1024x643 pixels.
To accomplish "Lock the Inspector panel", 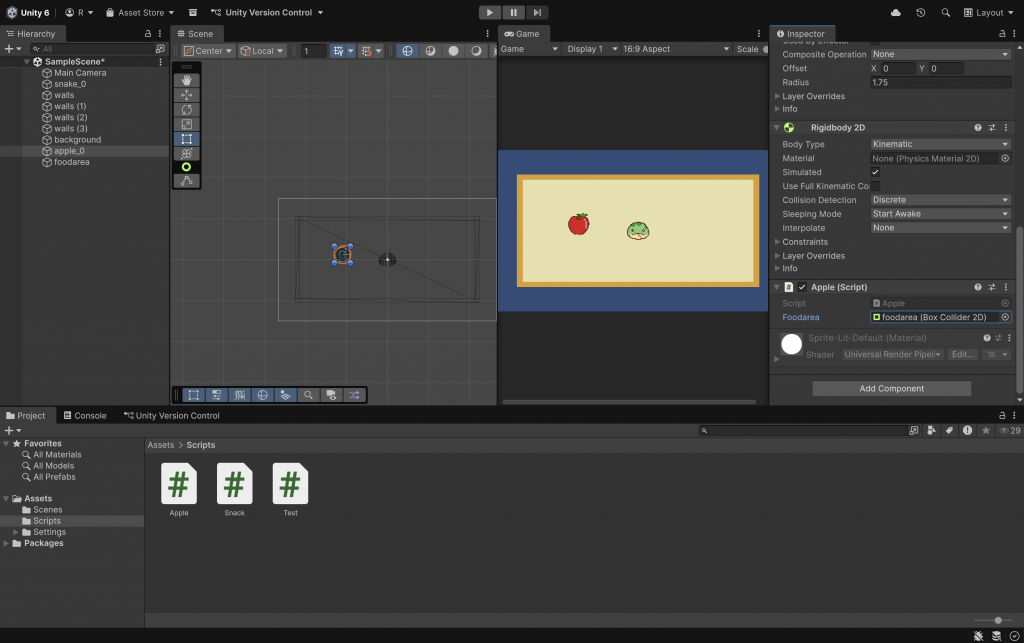I will click(x=1002, y=33).
